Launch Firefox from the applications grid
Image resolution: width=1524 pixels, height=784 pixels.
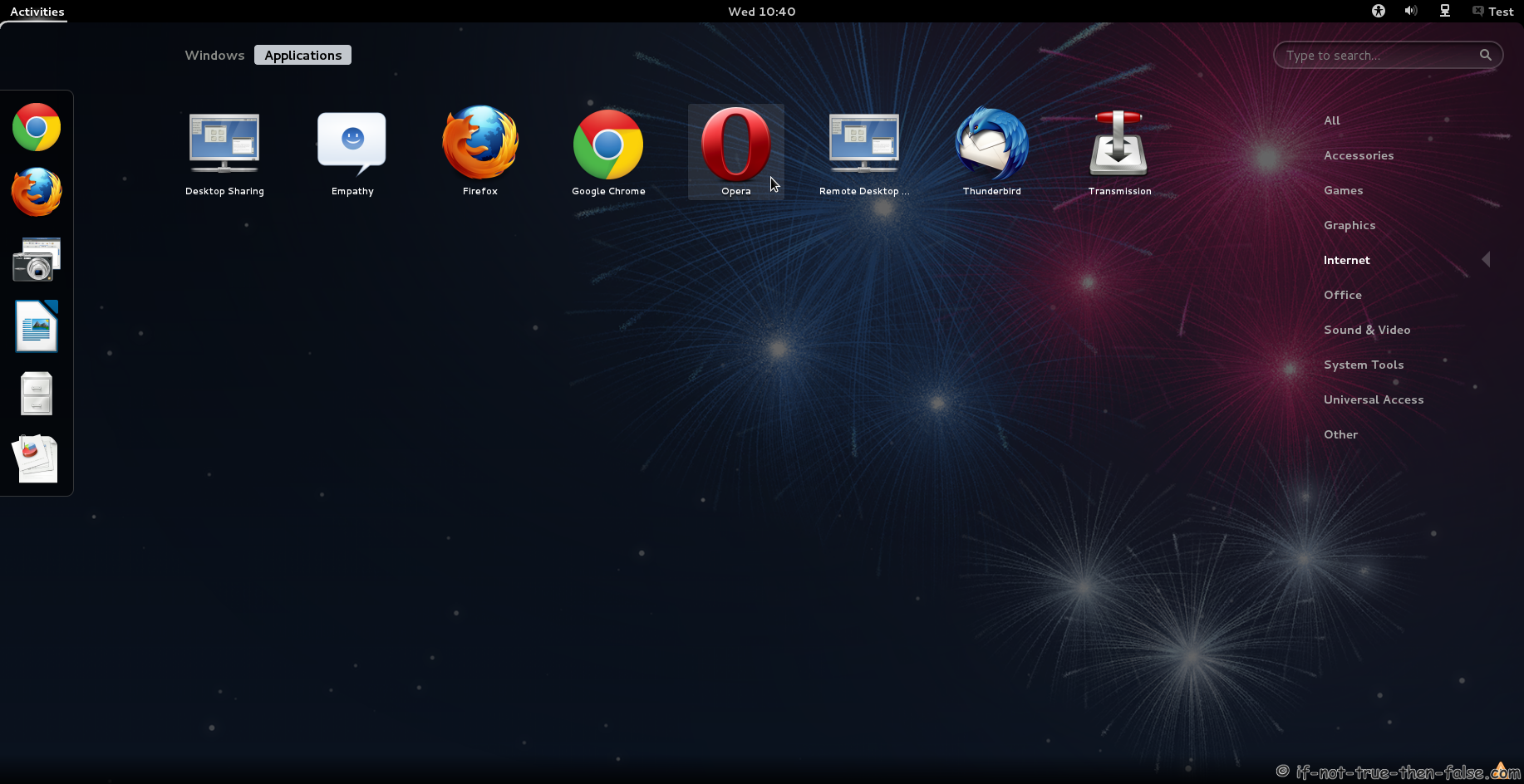click(480, 151)
